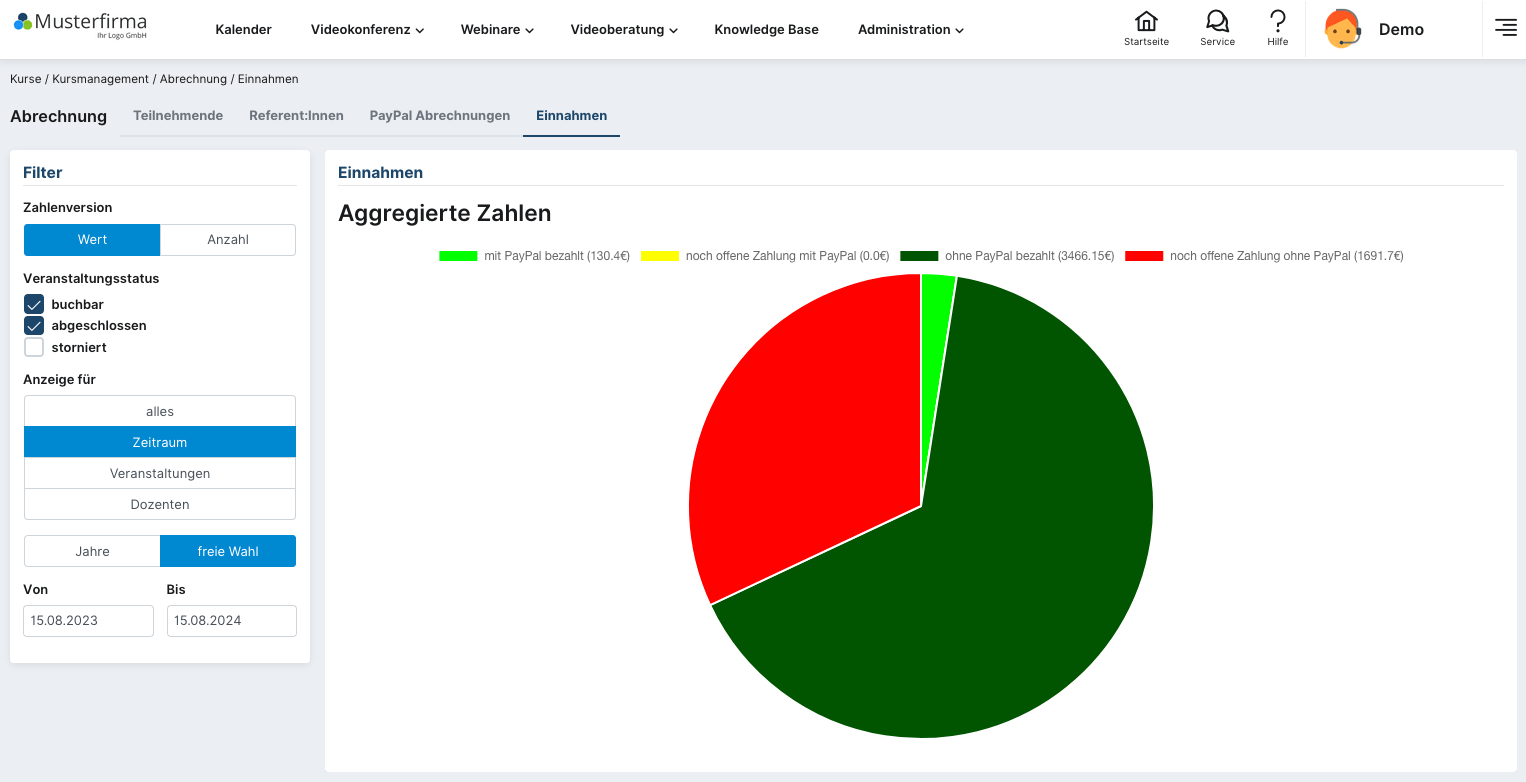The width and height of the screenshot is (1526, 782).
Task: Click the Demo user avatar
Action: (x=1342, y=29)
